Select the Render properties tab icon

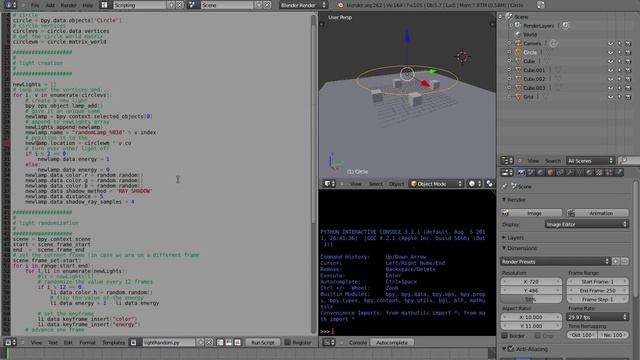coord(521,173)
